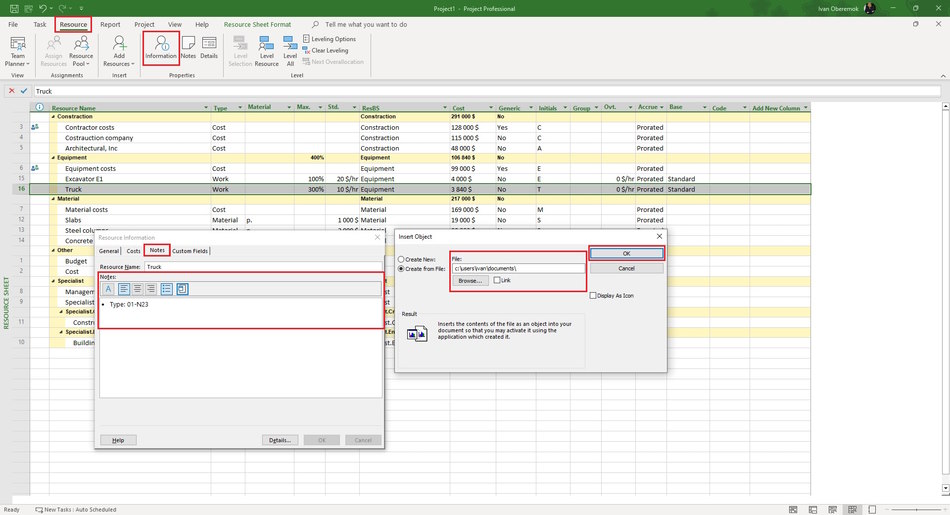
Task: Select the Create New radio button
Action: [401, 259]
